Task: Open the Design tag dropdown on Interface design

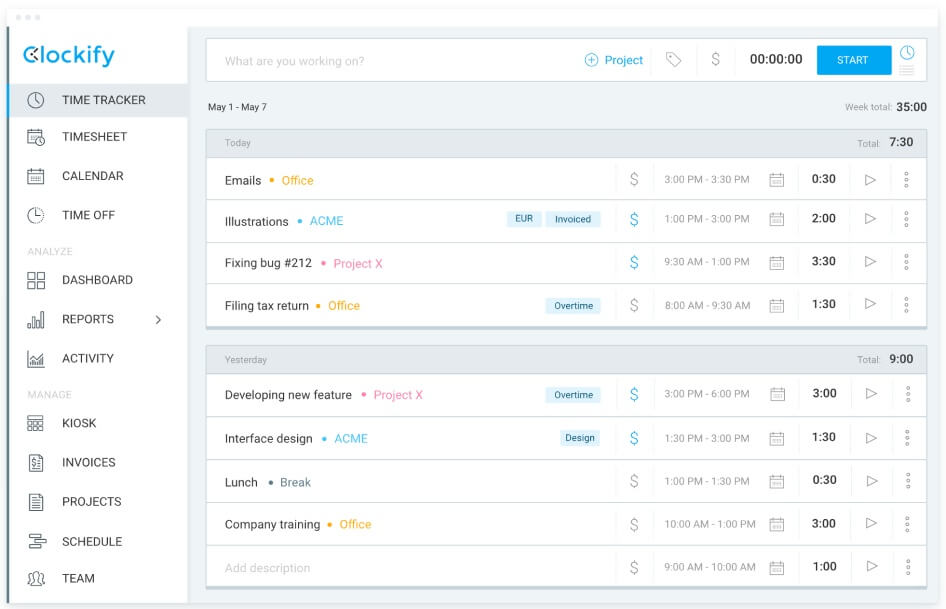Action: 579,438
